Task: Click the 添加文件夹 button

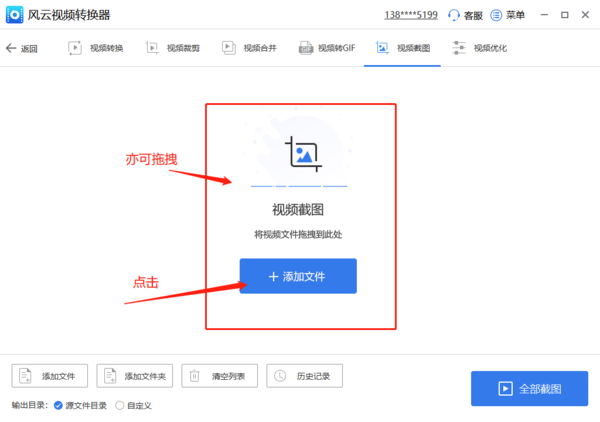Action: pos(135,376)
